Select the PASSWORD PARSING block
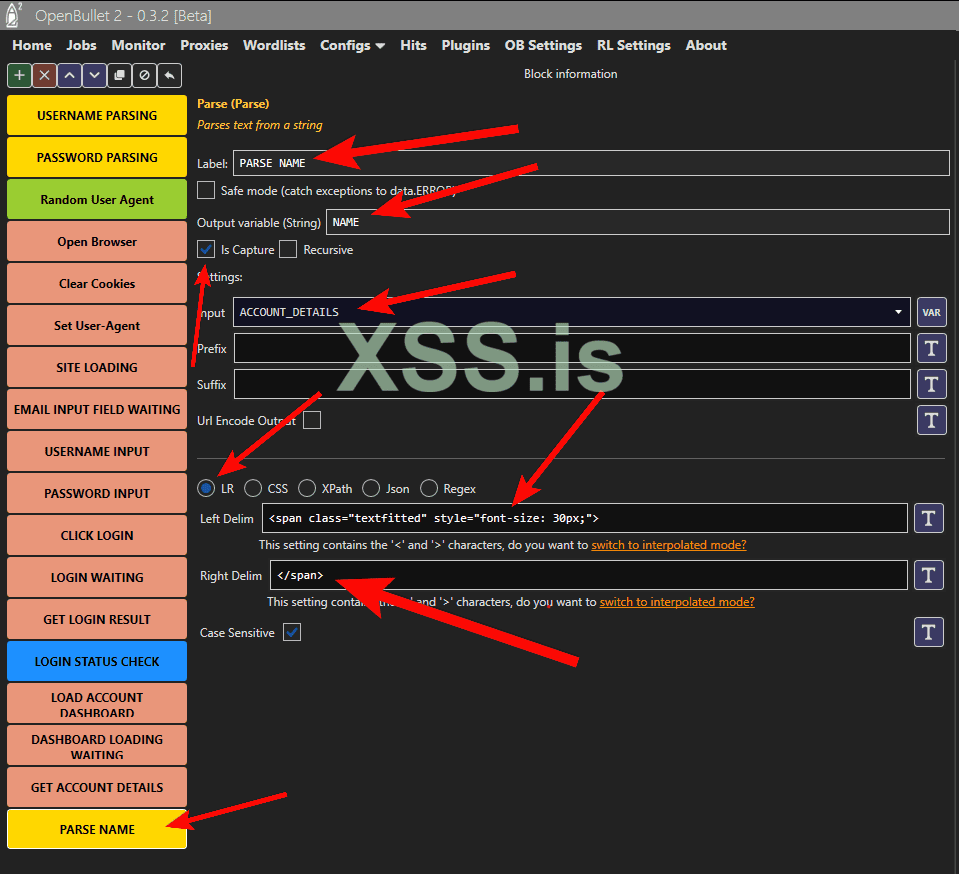The width and height of the screenshot is (959, 874). click(97, 157)
